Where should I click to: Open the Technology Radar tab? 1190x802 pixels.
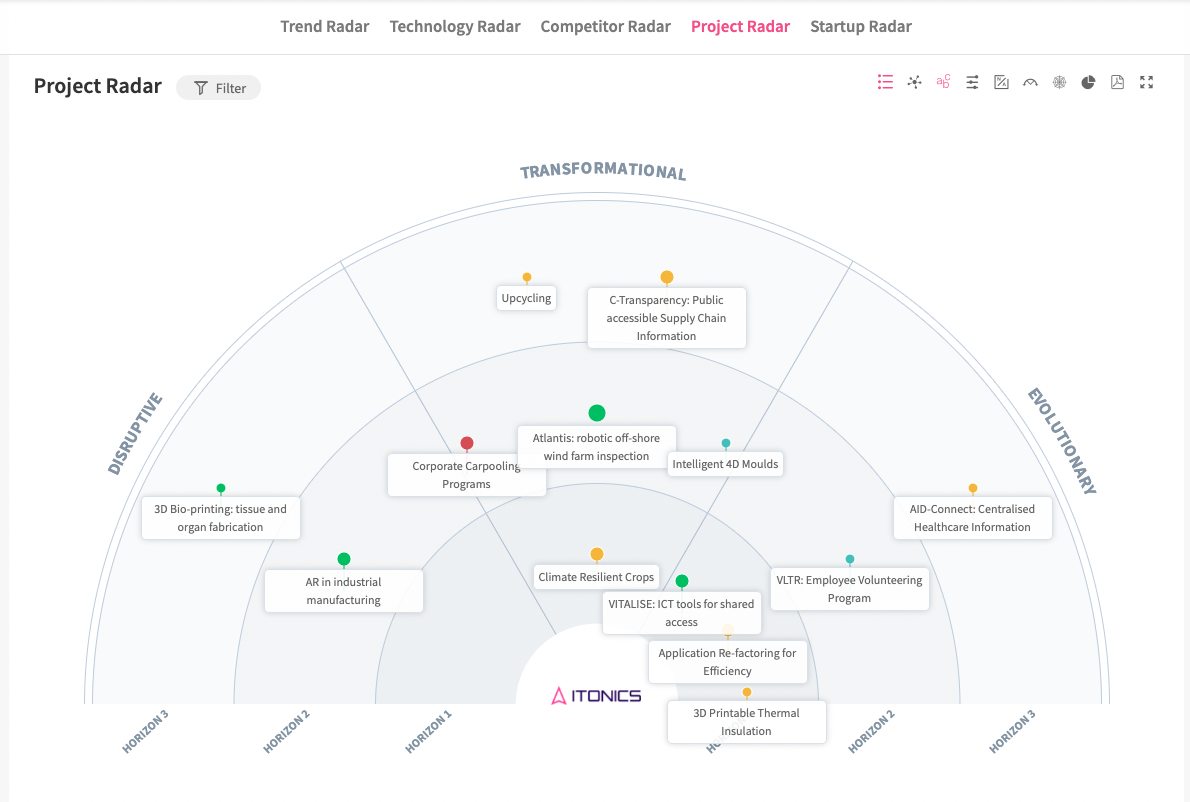point(455,27)
